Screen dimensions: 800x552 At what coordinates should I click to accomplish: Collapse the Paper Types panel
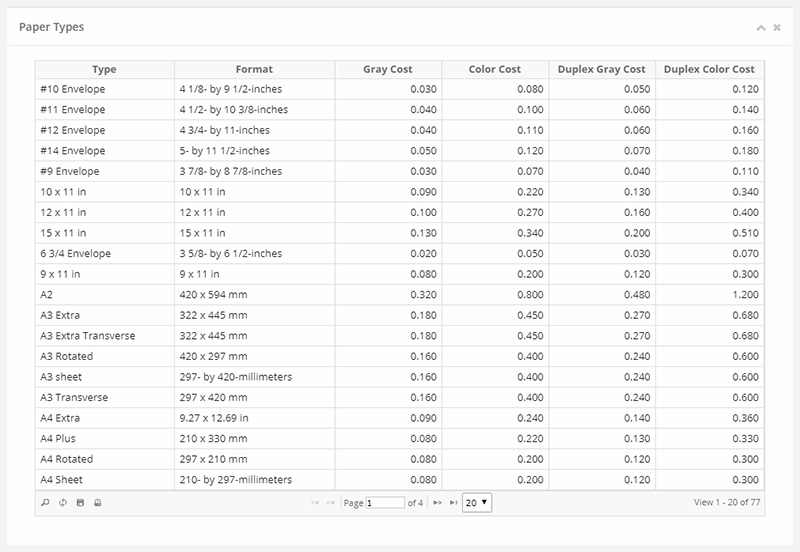click(x=761, y=28)
